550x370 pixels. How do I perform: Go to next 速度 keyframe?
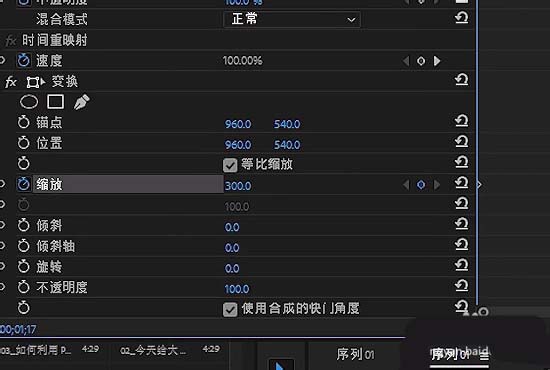[x=437, y=61]
